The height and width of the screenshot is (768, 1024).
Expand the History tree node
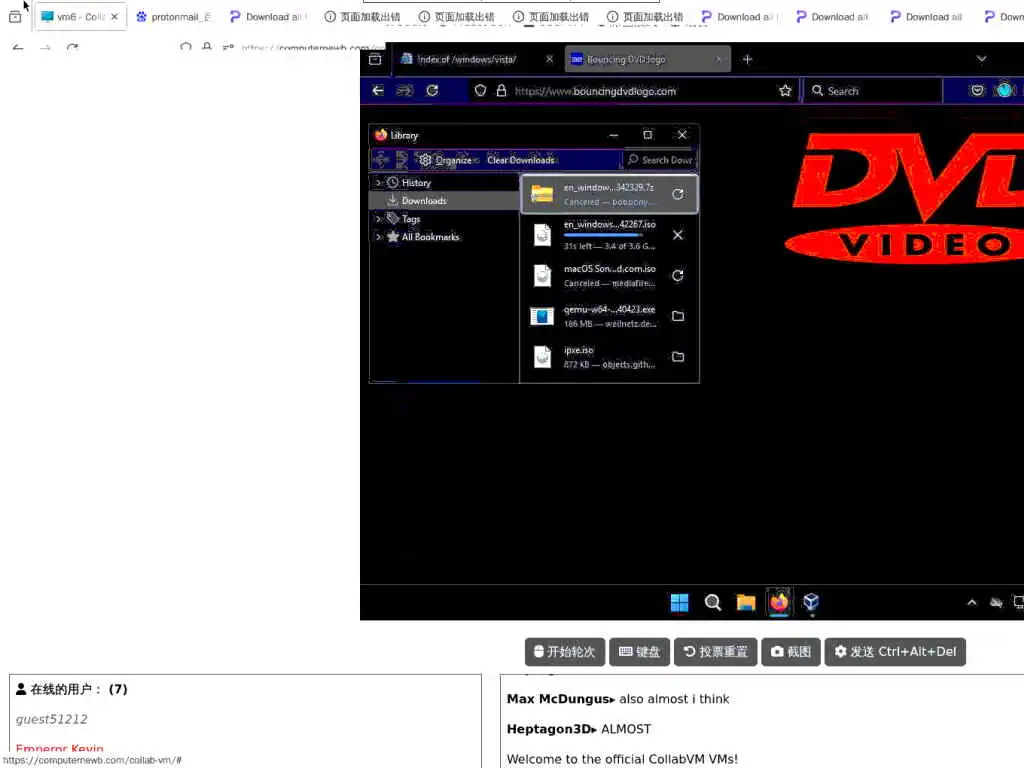[x=378, y=183]
